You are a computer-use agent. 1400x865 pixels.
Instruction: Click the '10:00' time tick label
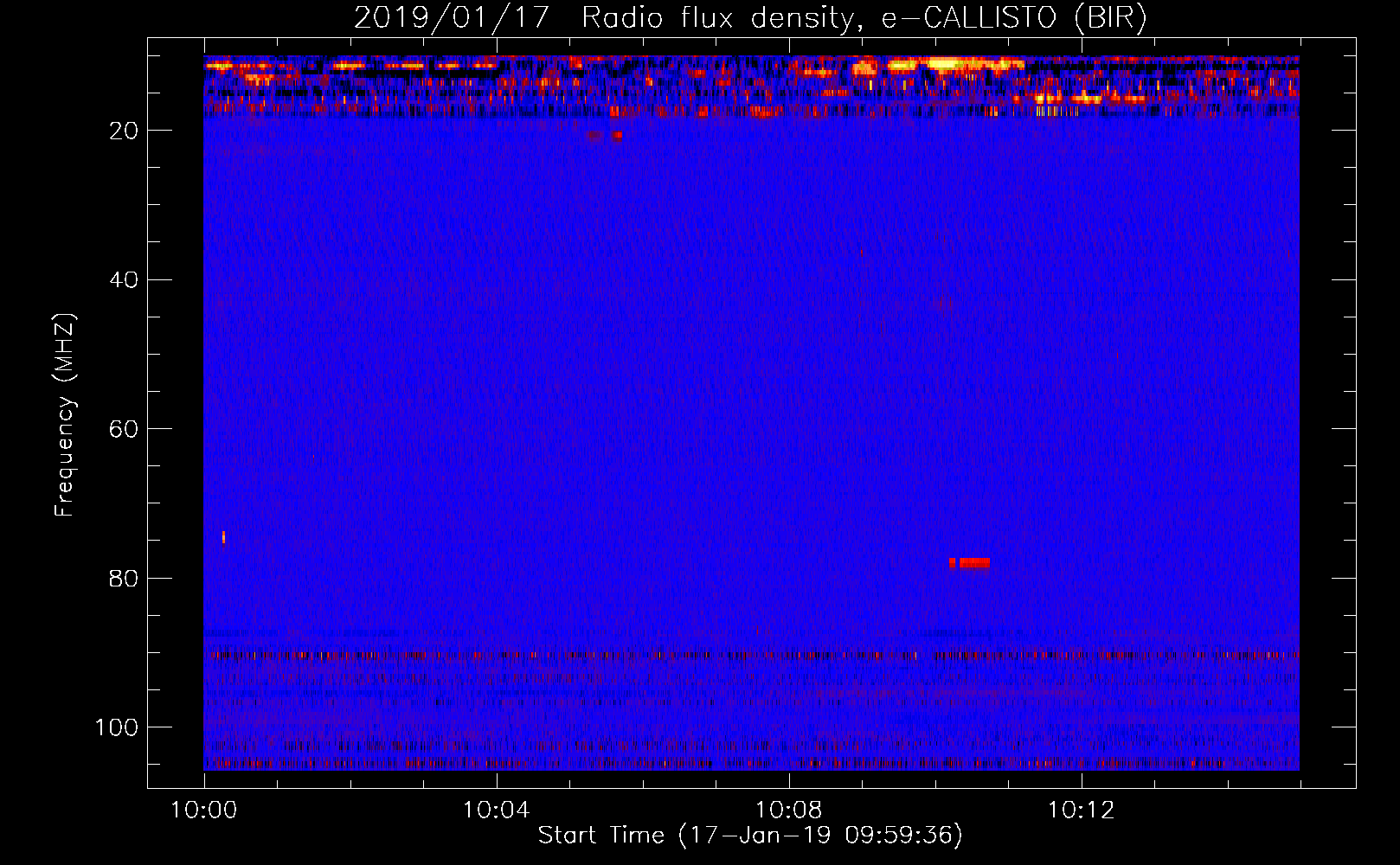pos(204,811)
